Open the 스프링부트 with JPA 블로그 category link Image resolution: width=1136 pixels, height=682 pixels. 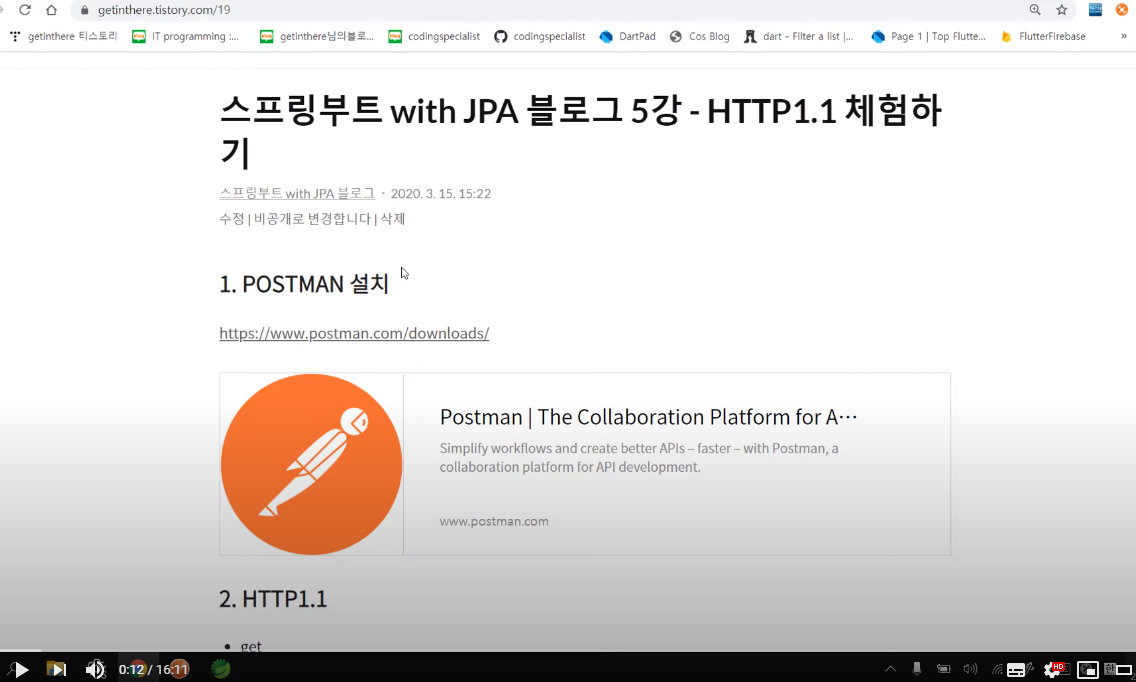click(x=297, y=194)
